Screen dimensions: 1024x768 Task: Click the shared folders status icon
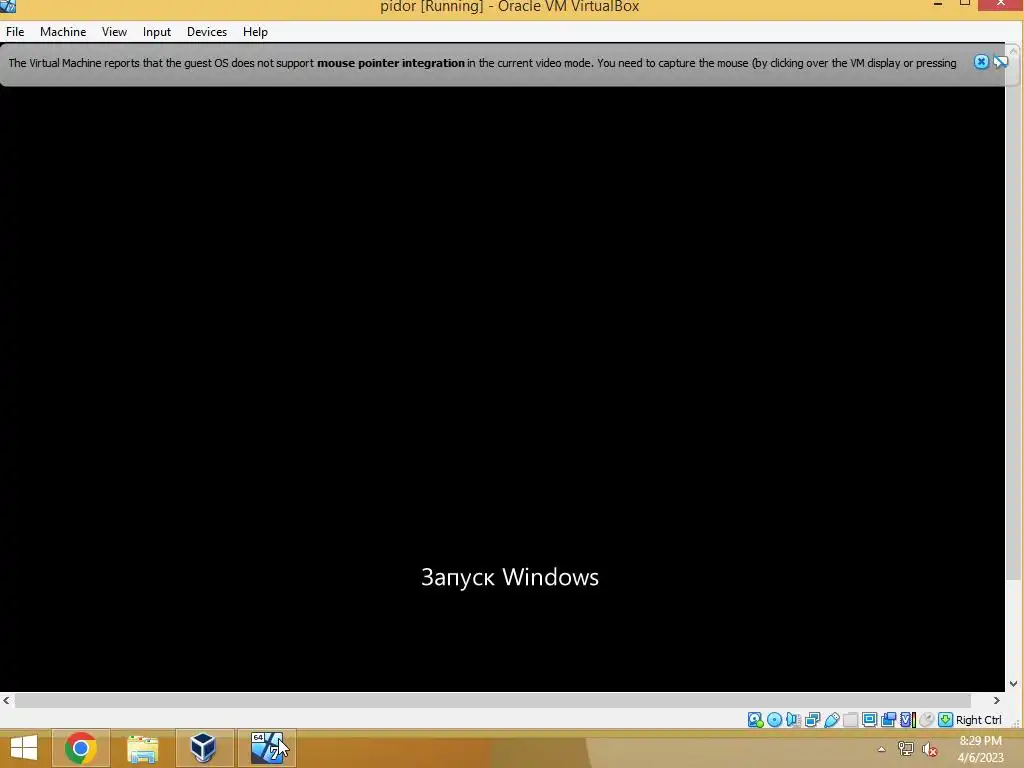point(850,720)
